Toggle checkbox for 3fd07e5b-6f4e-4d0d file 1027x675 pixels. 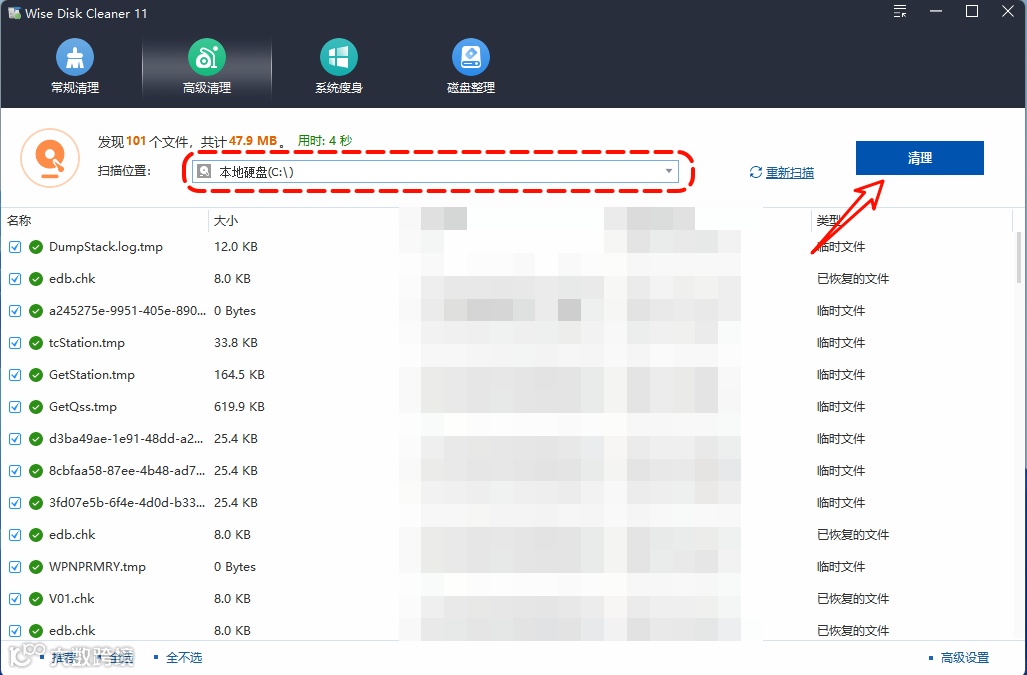[15, 503]
